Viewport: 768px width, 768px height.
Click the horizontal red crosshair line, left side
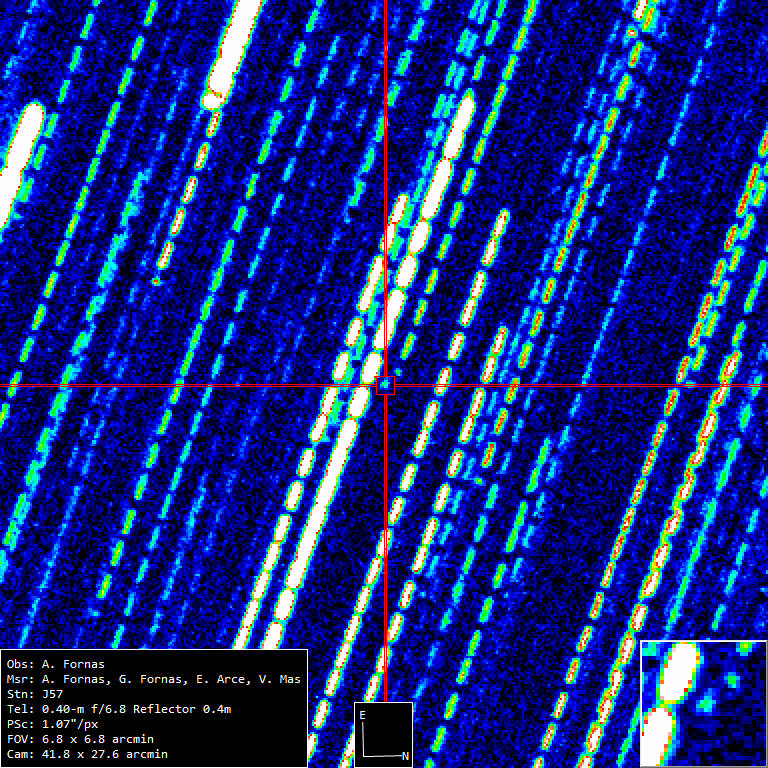pos(150,385)
